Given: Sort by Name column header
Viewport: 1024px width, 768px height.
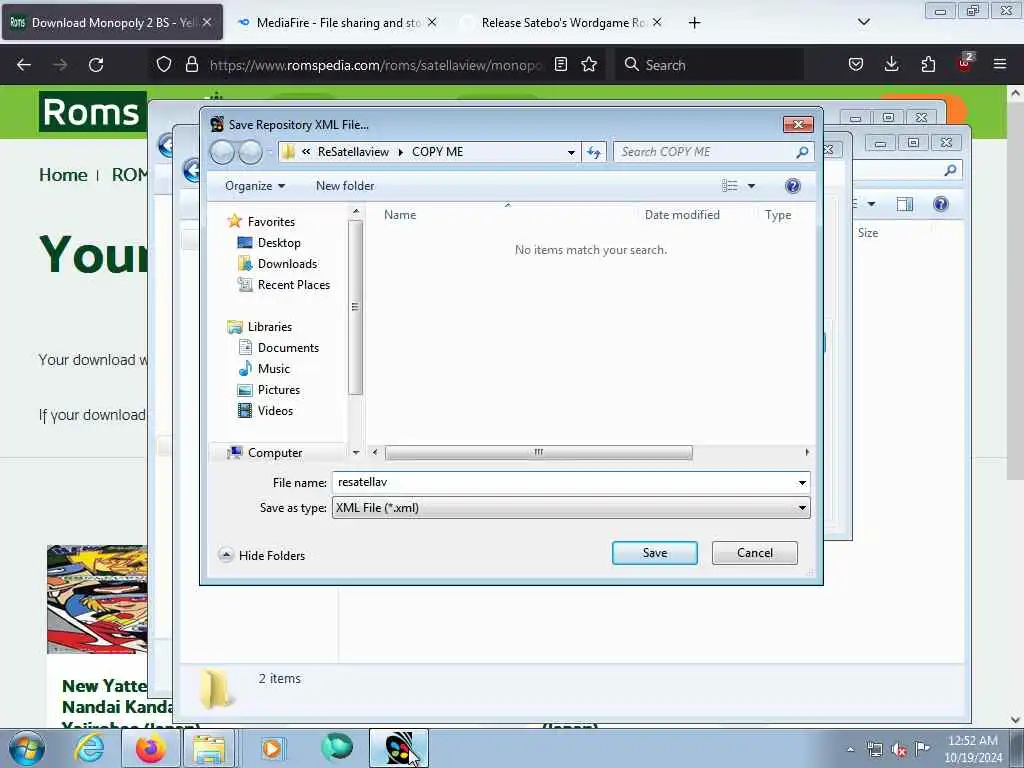Looking at the screenshot, I should click(x=400, y=214).
